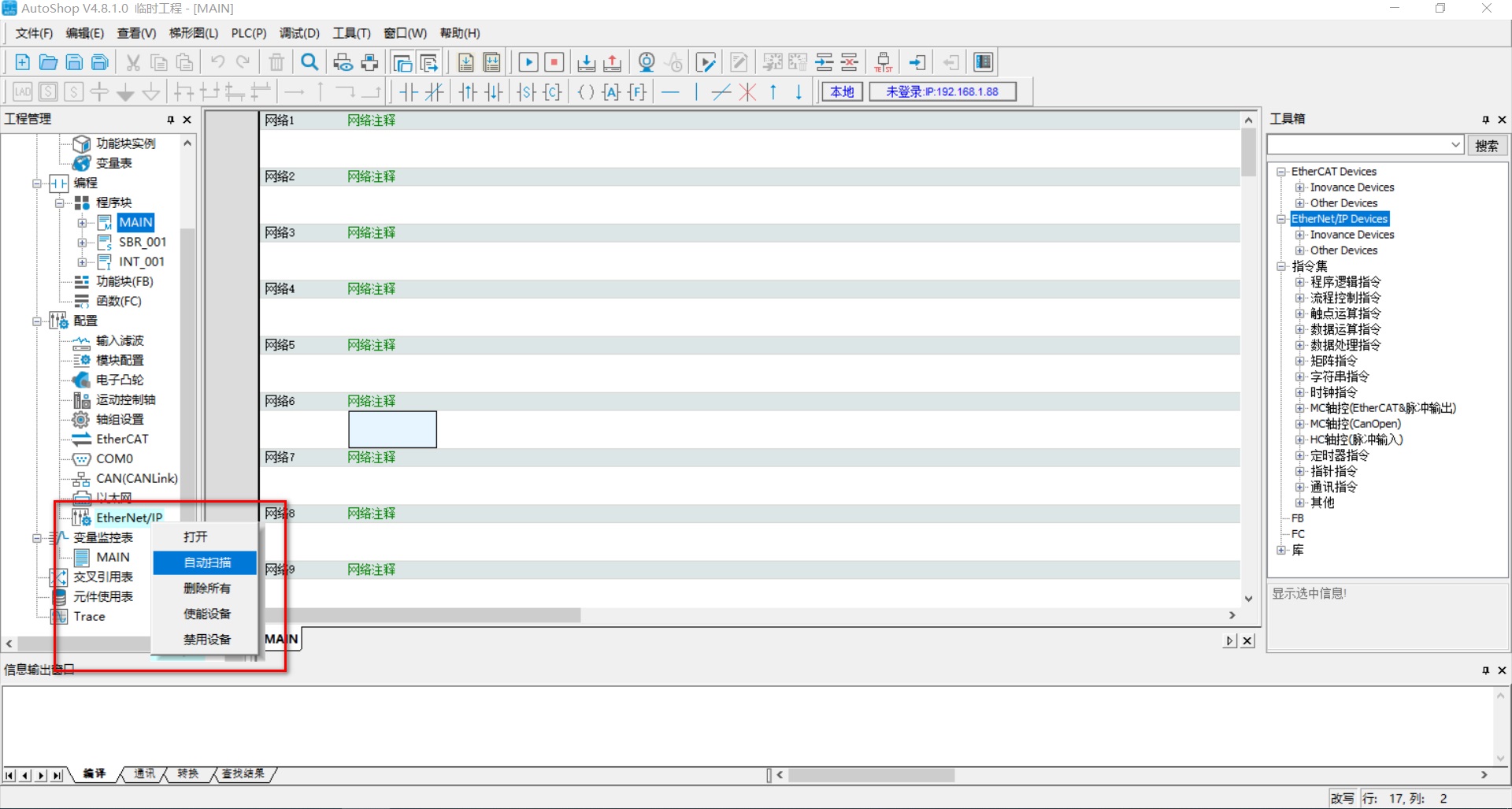
Task: Pin the 工程管理 project panel
Action: (170, 120)
